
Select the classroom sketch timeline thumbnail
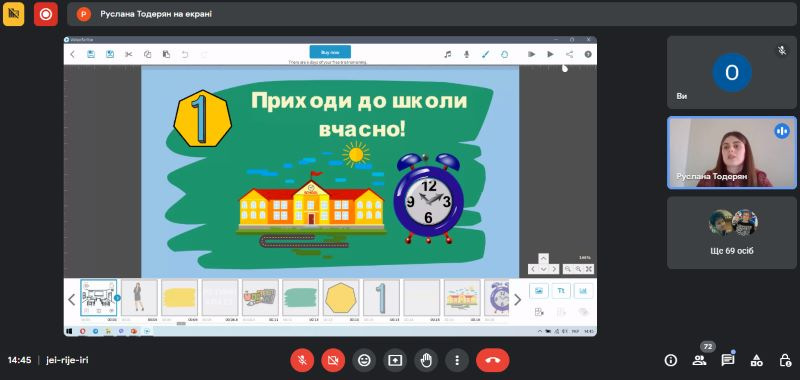coord(98,297)
